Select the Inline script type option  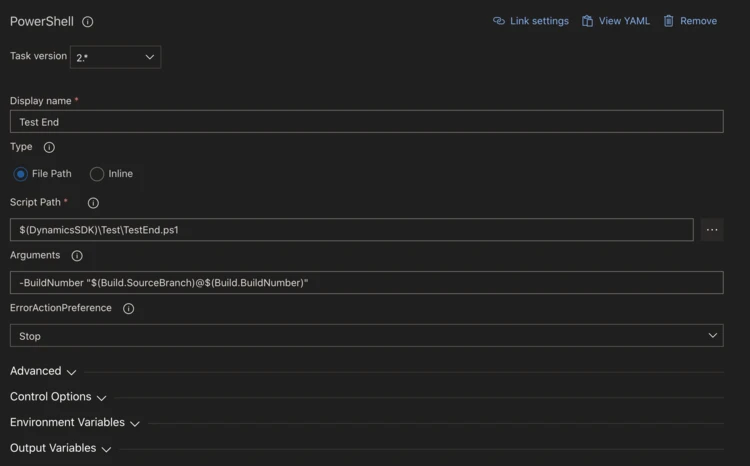97,174
